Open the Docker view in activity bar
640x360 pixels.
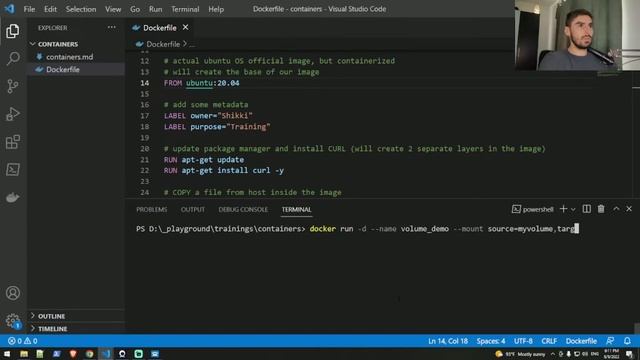click(13, 198)
